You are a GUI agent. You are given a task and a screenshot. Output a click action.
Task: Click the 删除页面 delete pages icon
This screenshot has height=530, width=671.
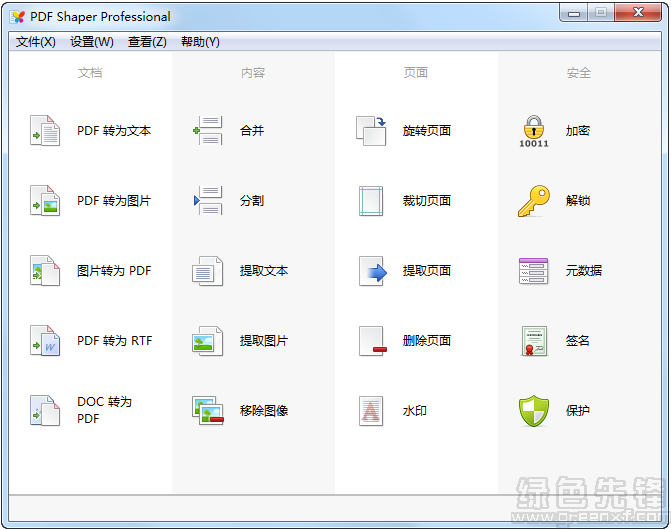(x=373, y=341)
